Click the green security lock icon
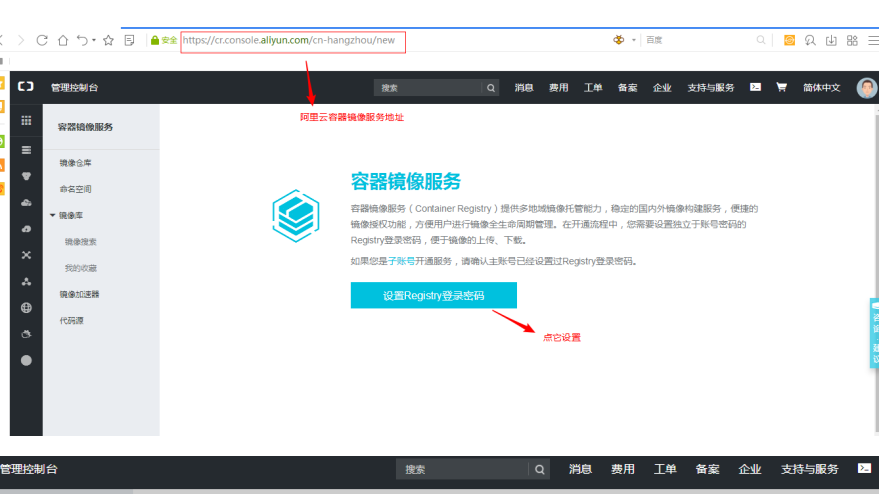 (x=155, y=40)
